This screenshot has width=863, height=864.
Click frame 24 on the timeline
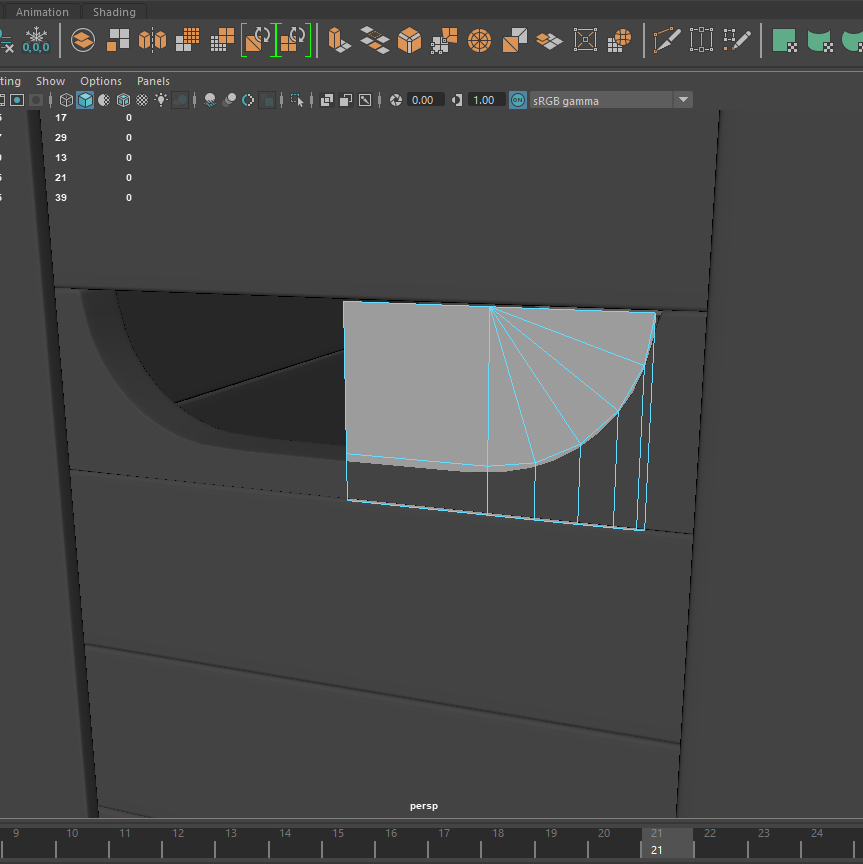click(x=817, y=833)
